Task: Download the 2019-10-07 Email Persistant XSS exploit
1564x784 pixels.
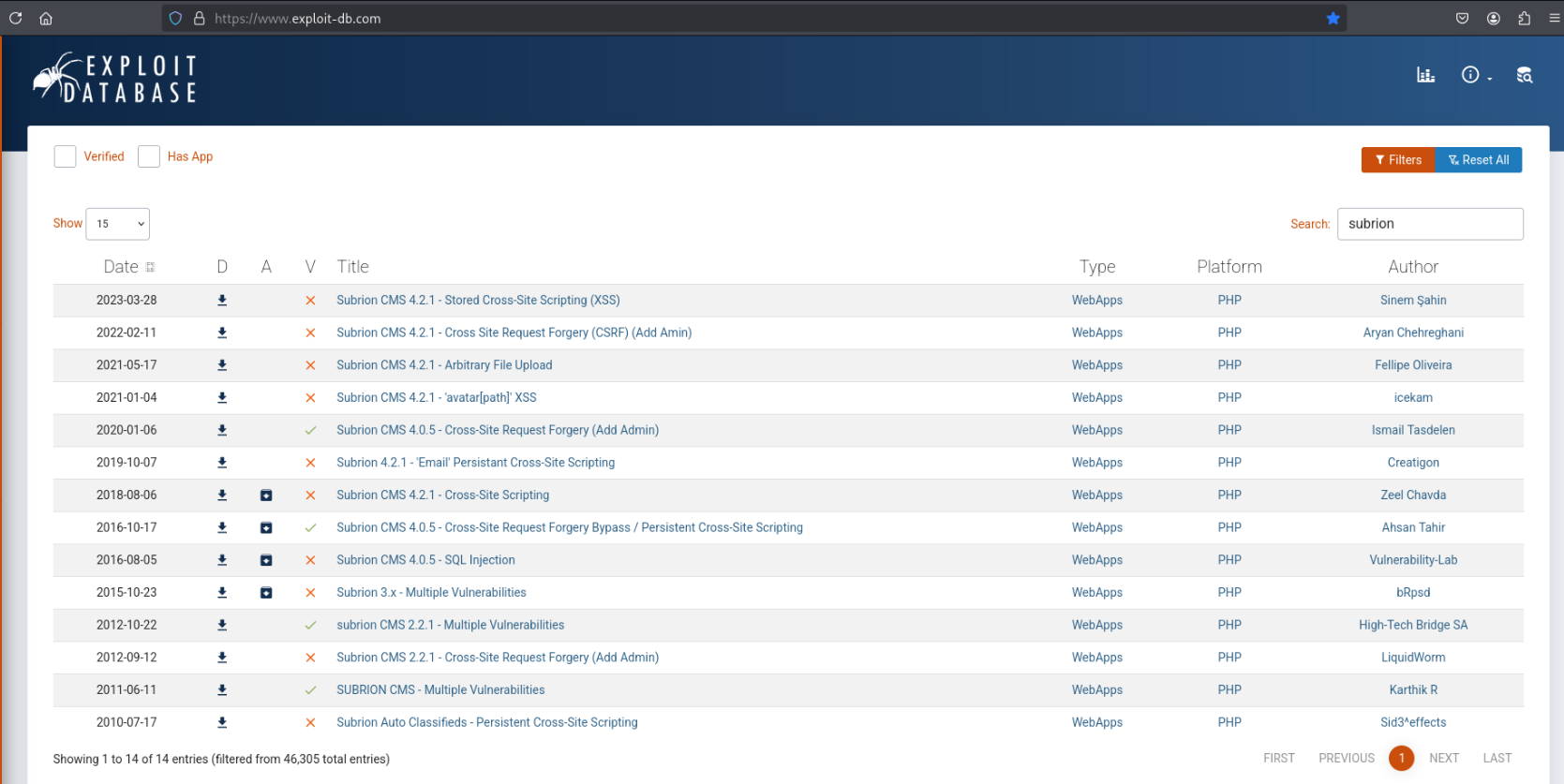Action: (222, 463)
